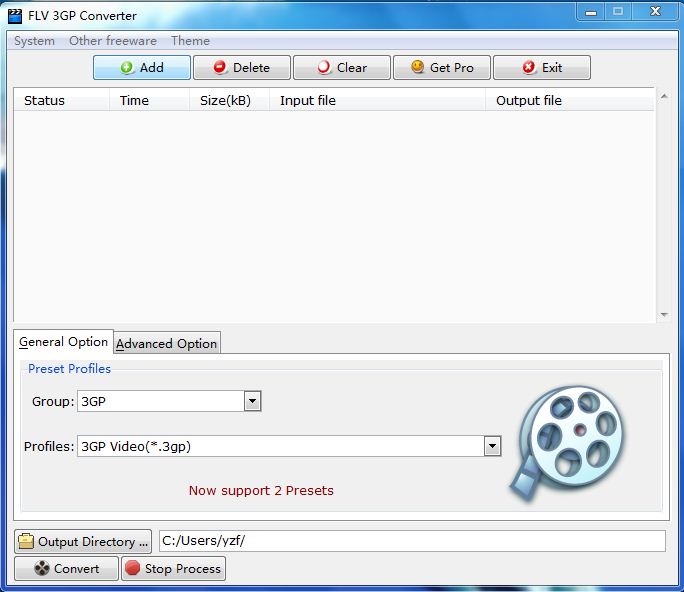Open the Theme menu
Image resolution: width=684 pixels, height=592 pixels.
click(190, 41)
